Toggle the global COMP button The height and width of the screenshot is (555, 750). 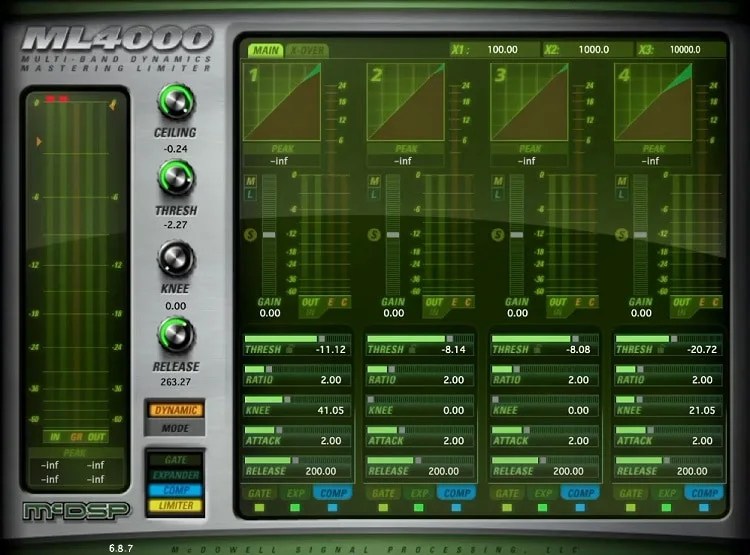176,490
